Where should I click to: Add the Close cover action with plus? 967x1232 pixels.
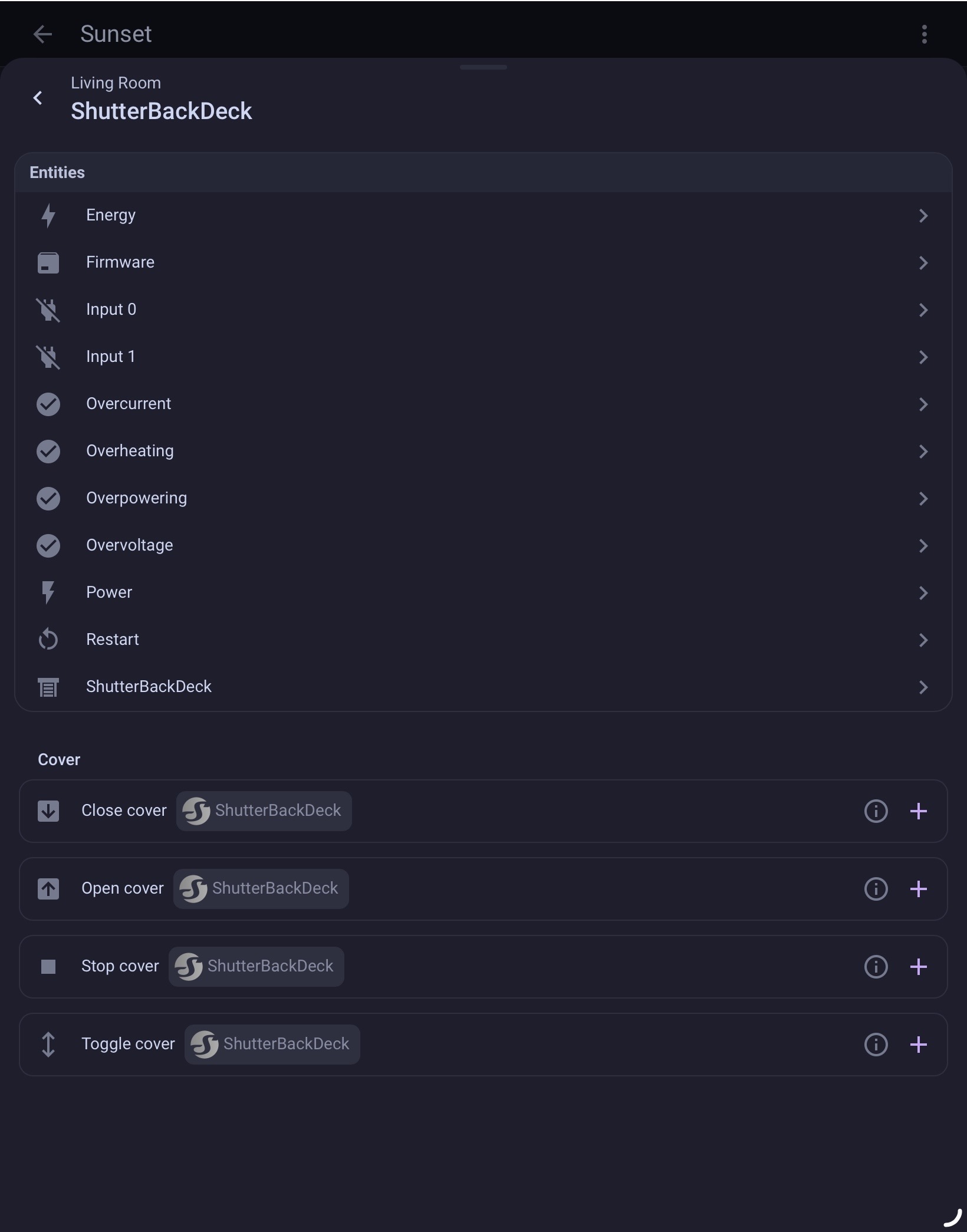point(918,811)
